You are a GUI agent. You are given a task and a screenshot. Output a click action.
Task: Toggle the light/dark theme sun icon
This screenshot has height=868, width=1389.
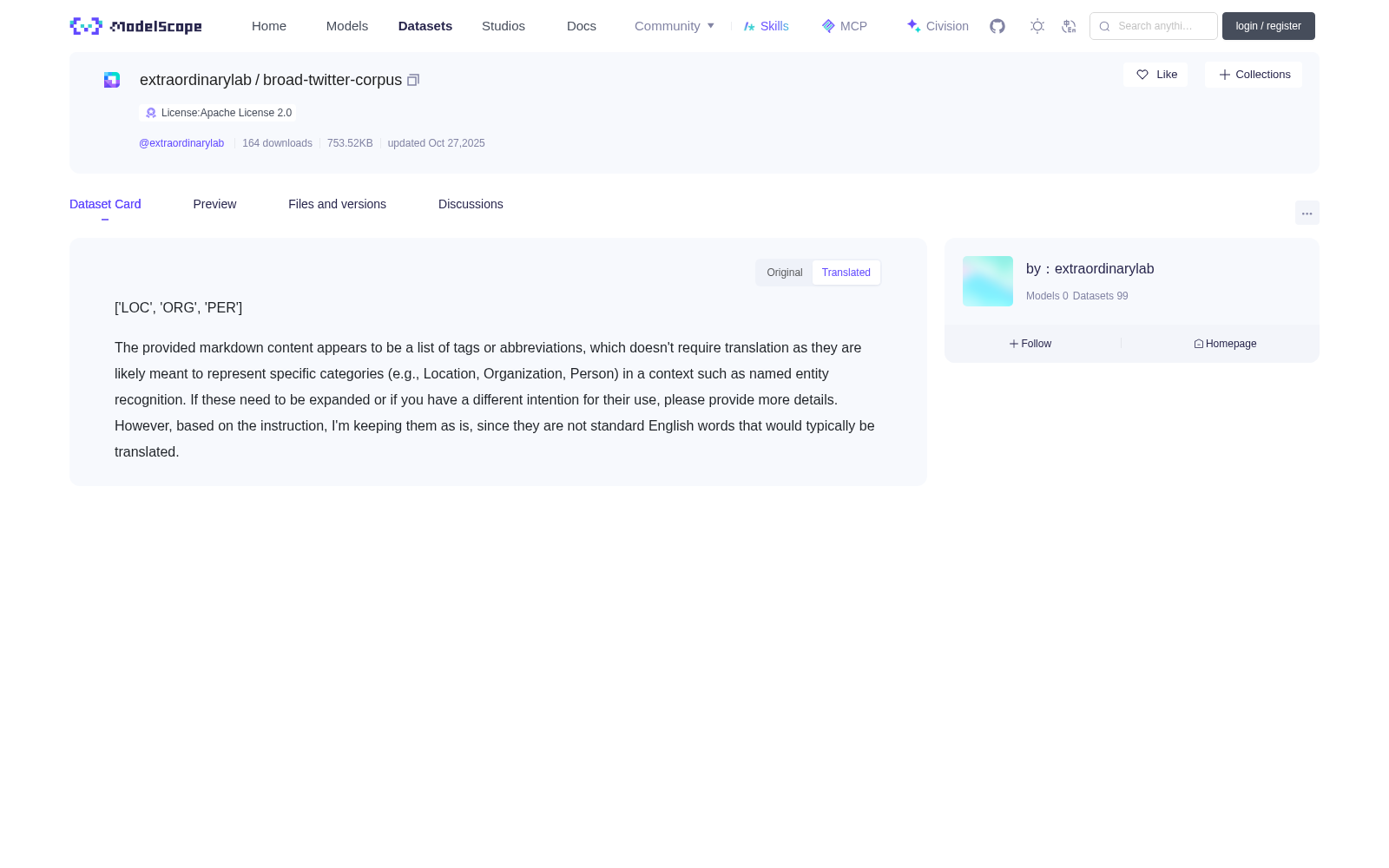tap(1037, 26)
